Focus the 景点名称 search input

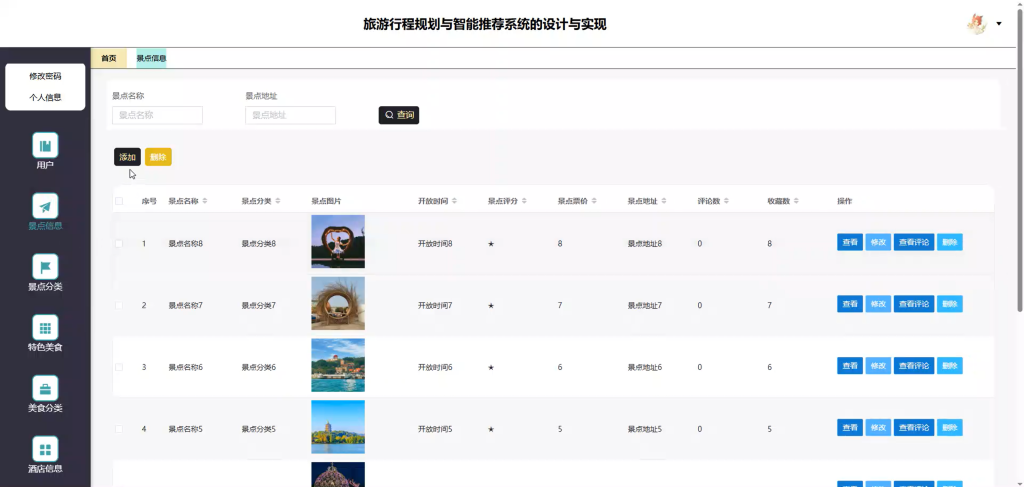157,115
